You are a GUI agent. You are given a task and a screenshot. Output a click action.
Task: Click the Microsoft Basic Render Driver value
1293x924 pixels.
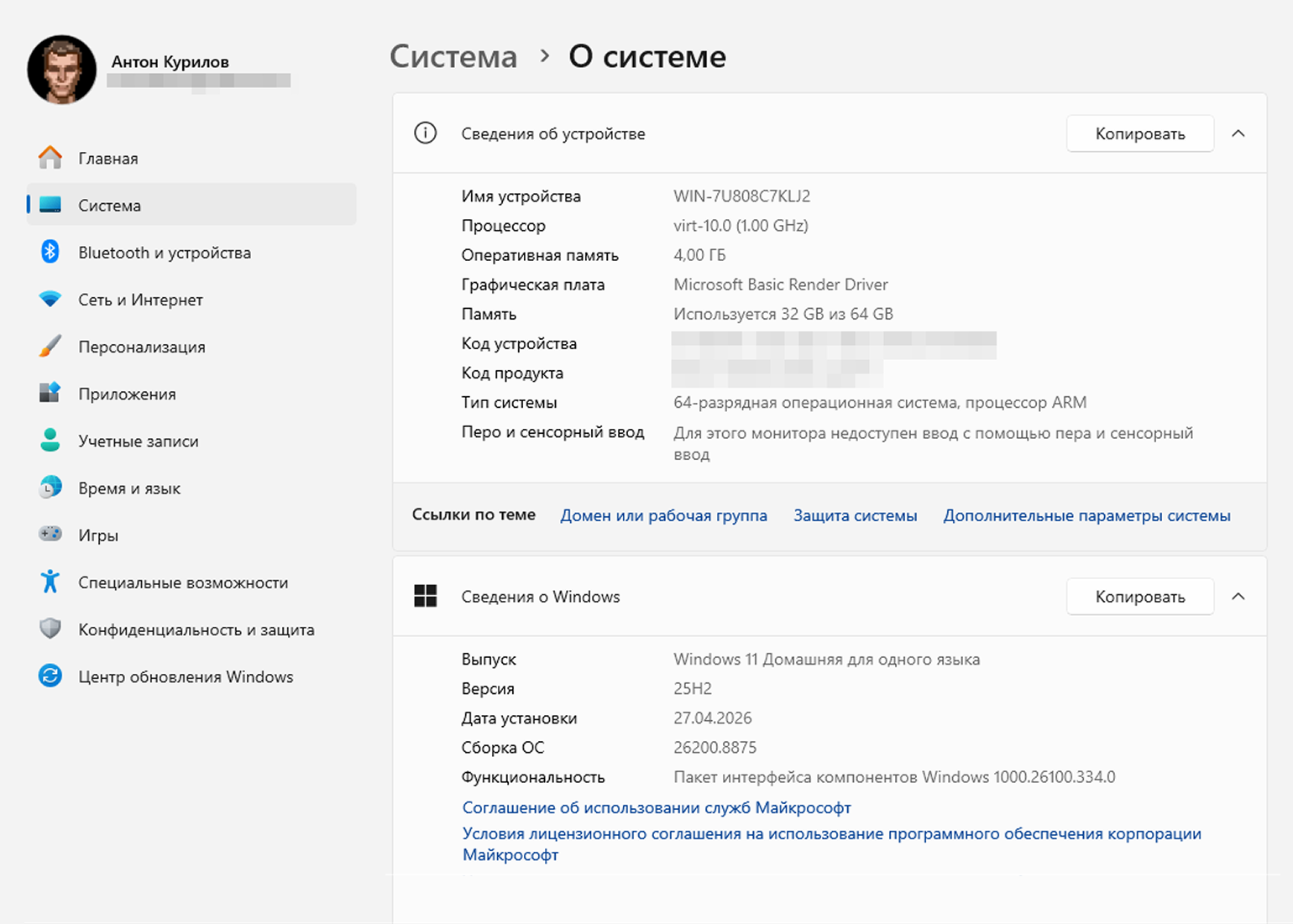pyautogui.click(x=780, y=284)
